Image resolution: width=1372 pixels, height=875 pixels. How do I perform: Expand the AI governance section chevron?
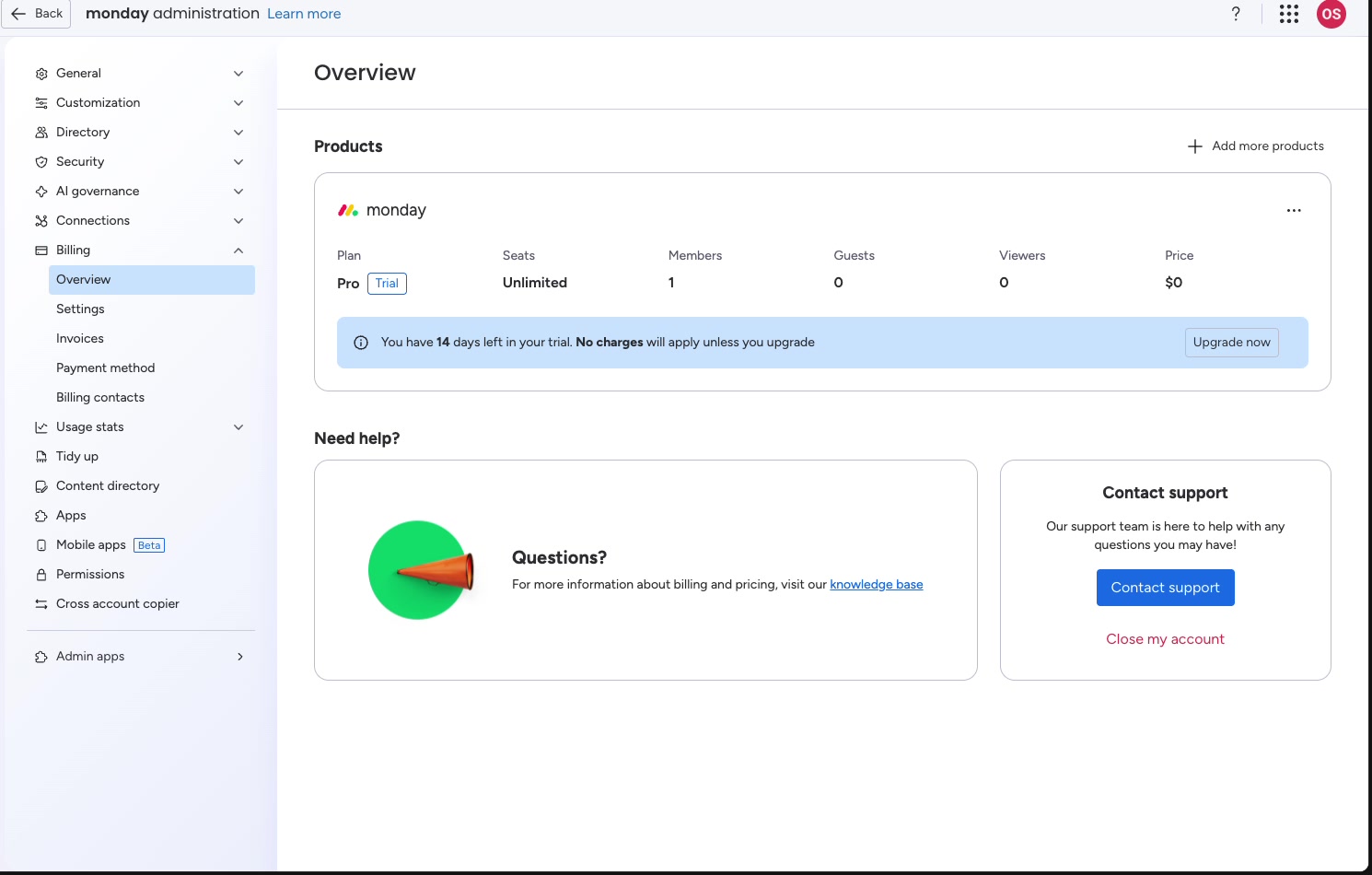click(238, 192)
